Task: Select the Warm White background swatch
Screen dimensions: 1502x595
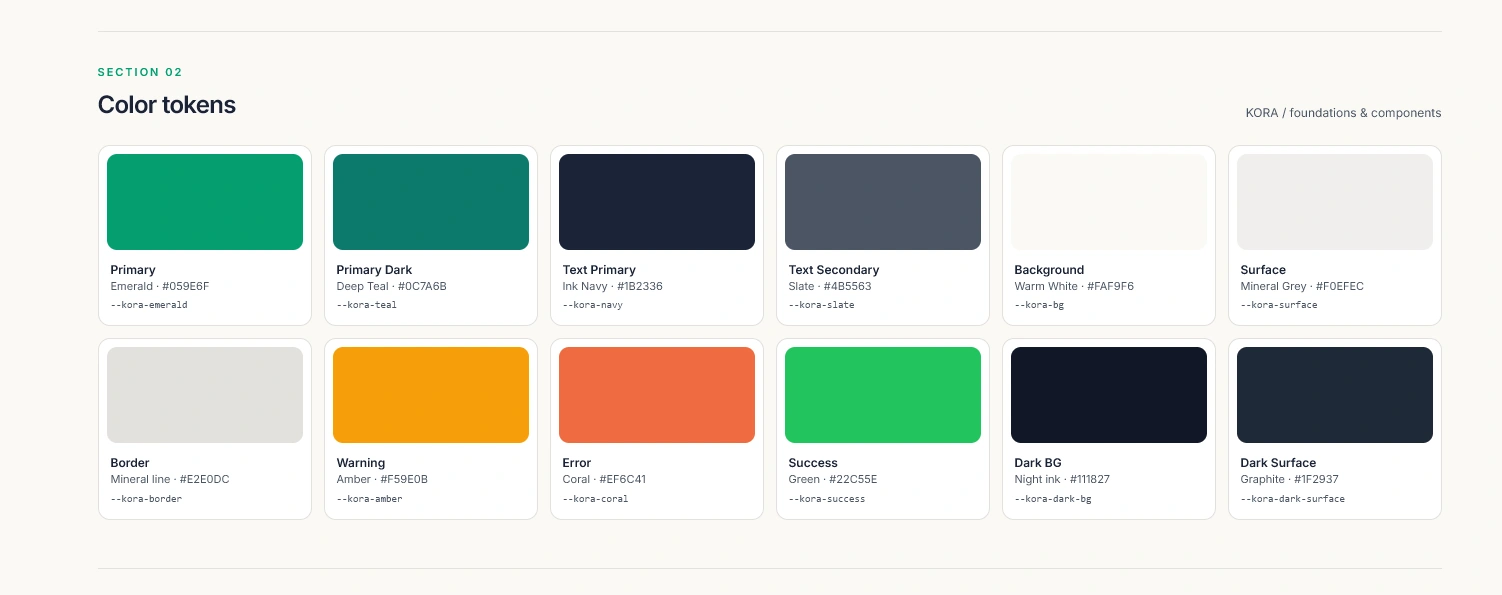Action: pos(1109,202)
